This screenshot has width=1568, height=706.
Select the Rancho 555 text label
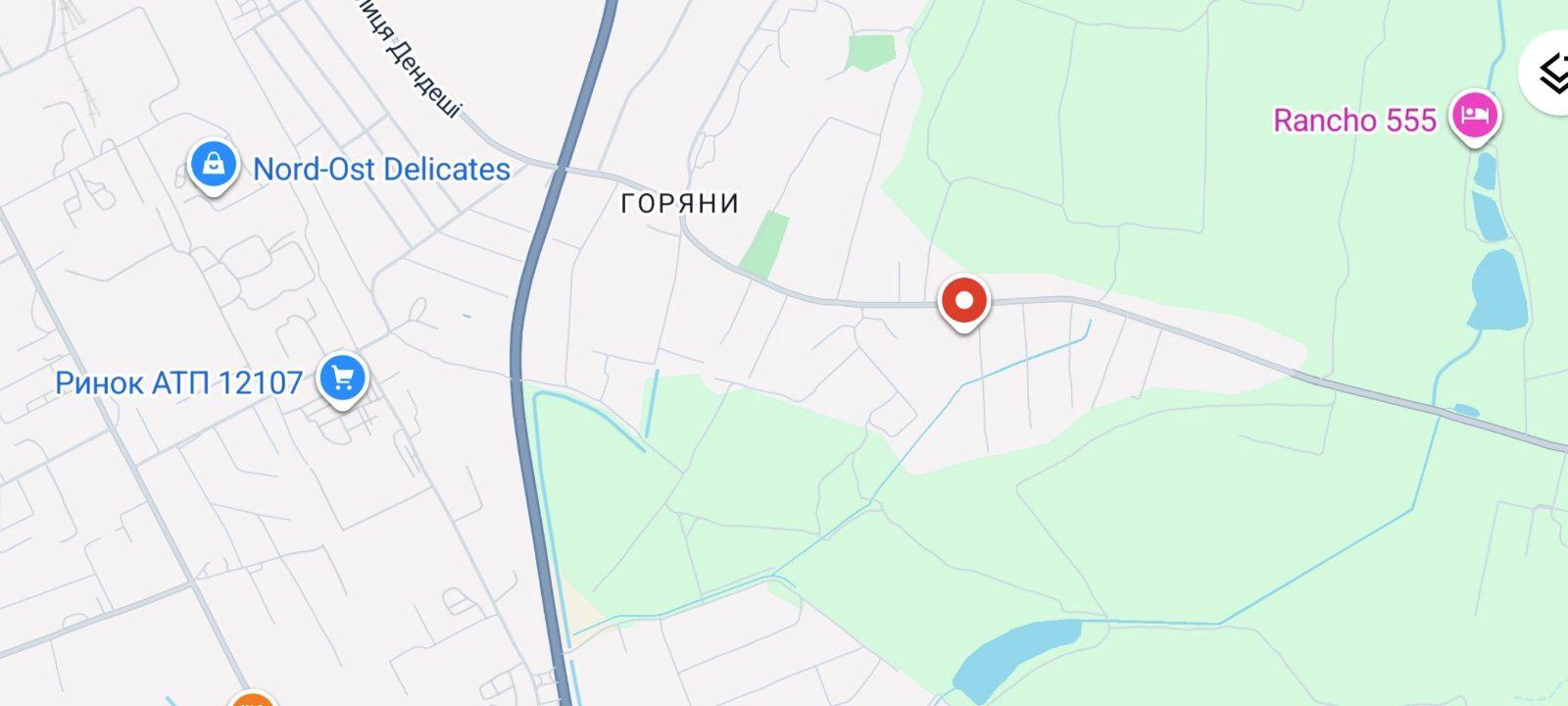pos(1354,120)
